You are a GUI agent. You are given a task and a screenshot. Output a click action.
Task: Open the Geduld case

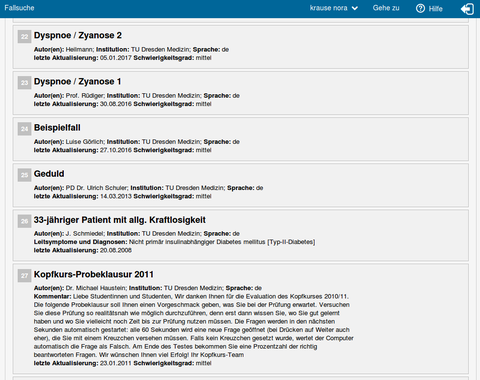click(x=49, y=174)
